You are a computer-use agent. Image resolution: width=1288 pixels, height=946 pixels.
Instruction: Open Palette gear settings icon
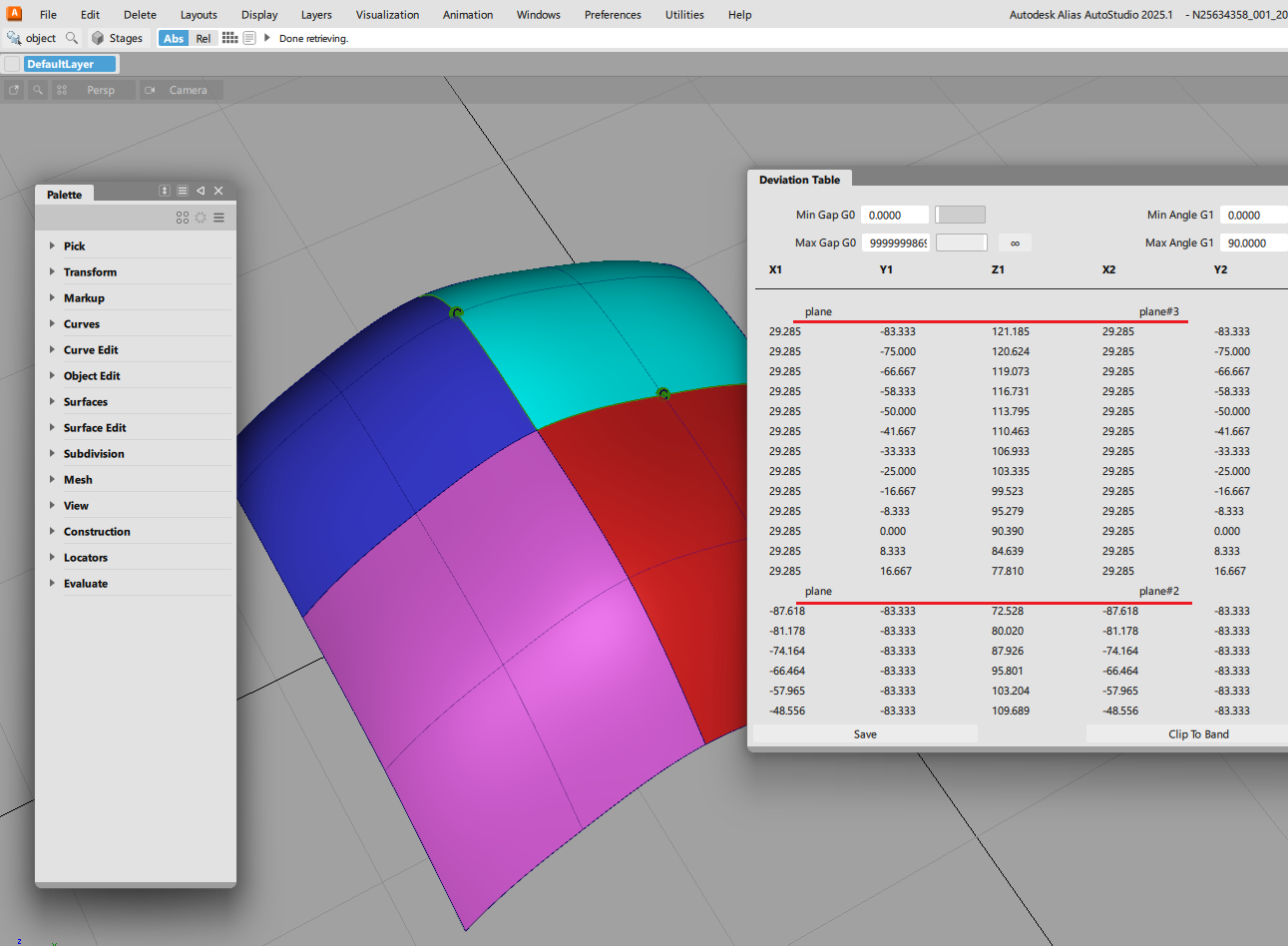coord(201,218)
